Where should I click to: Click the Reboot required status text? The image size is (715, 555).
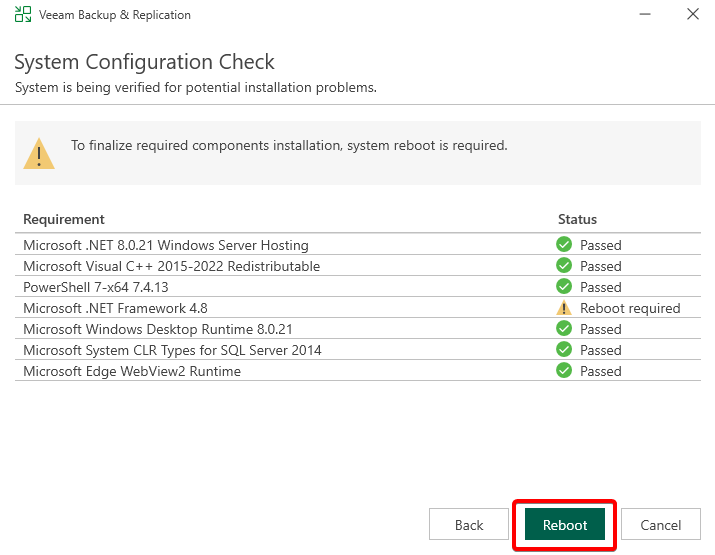(630, 308)
